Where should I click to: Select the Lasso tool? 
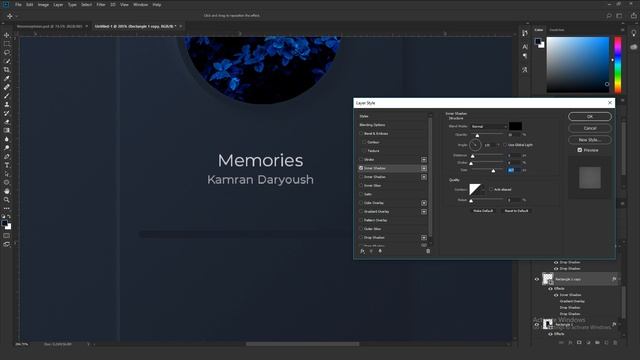tap(7, 52)
